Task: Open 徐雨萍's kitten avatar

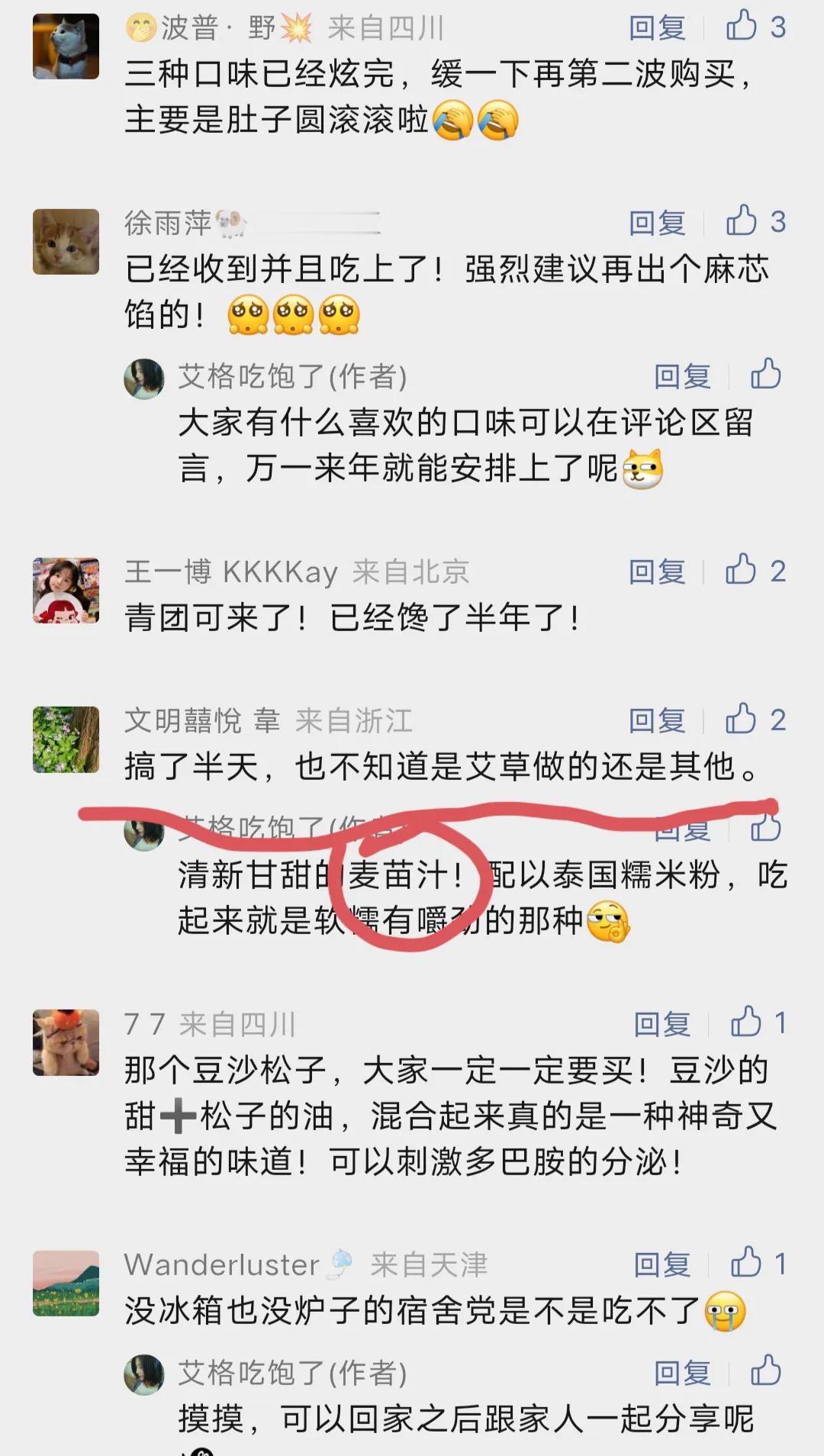Action: point(66,241)
